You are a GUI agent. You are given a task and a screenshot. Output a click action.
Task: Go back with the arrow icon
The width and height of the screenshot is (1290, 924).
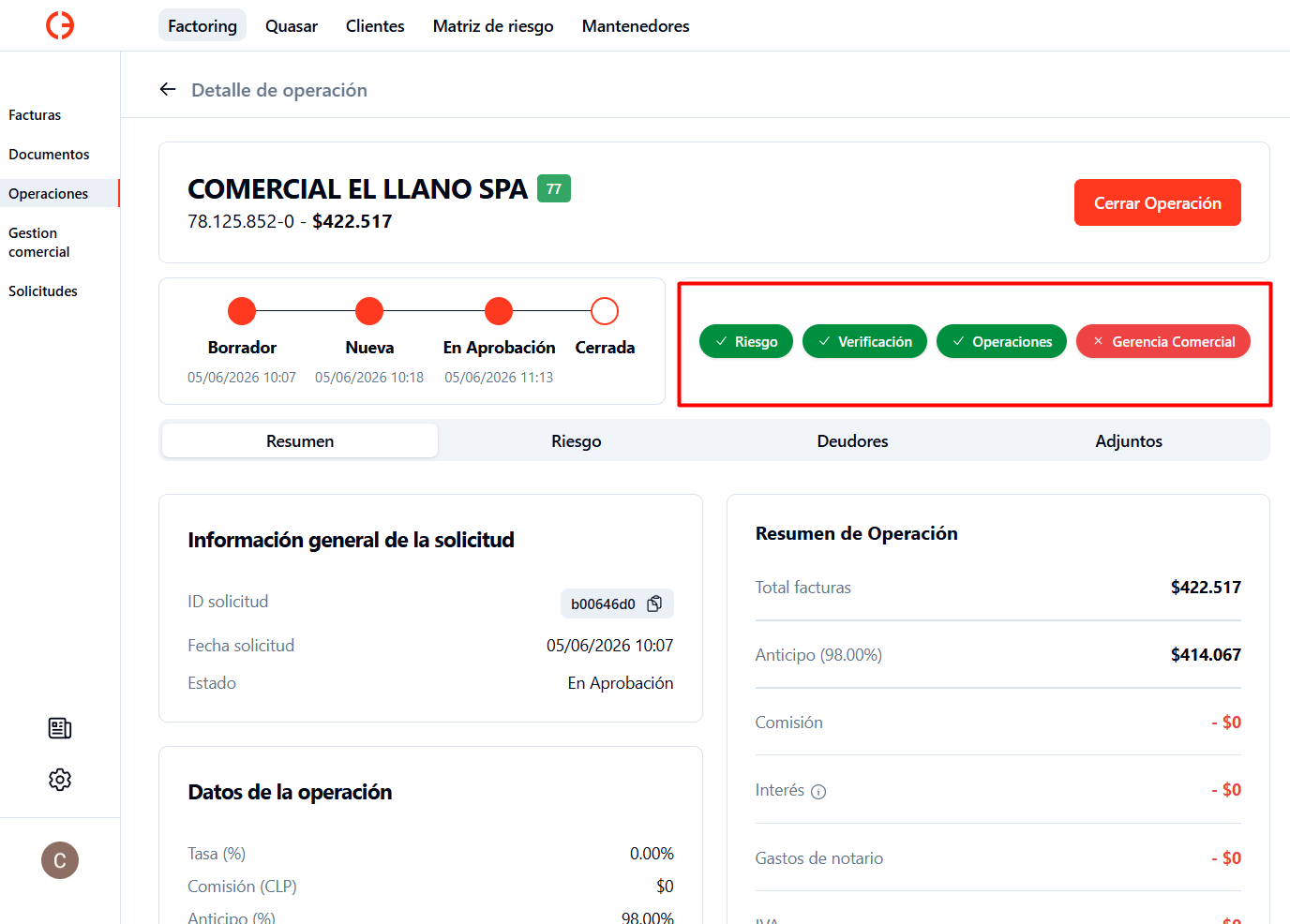click(168, 89)
